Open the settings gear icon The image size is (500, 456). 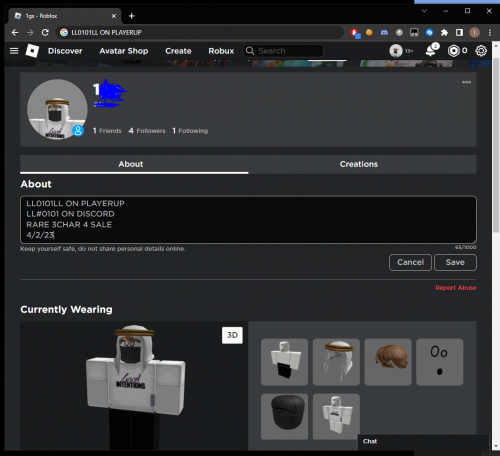(x=481, y=51)
